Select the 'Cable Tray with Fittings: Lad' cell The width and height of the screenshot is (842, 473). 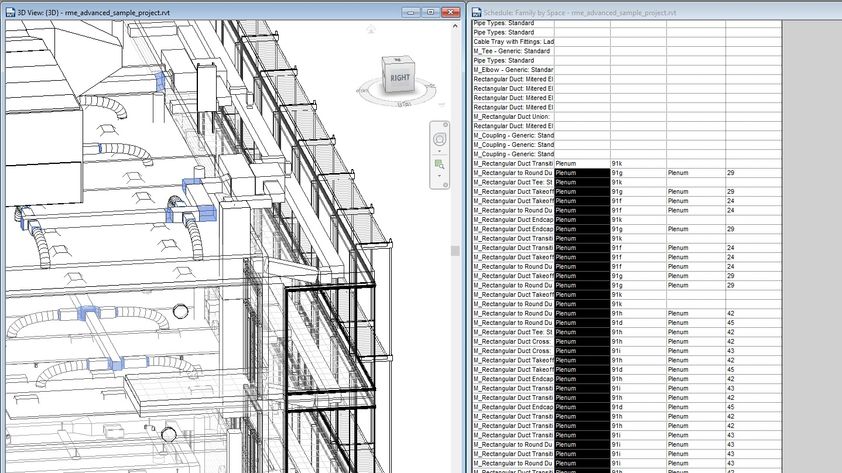(513, 42)
